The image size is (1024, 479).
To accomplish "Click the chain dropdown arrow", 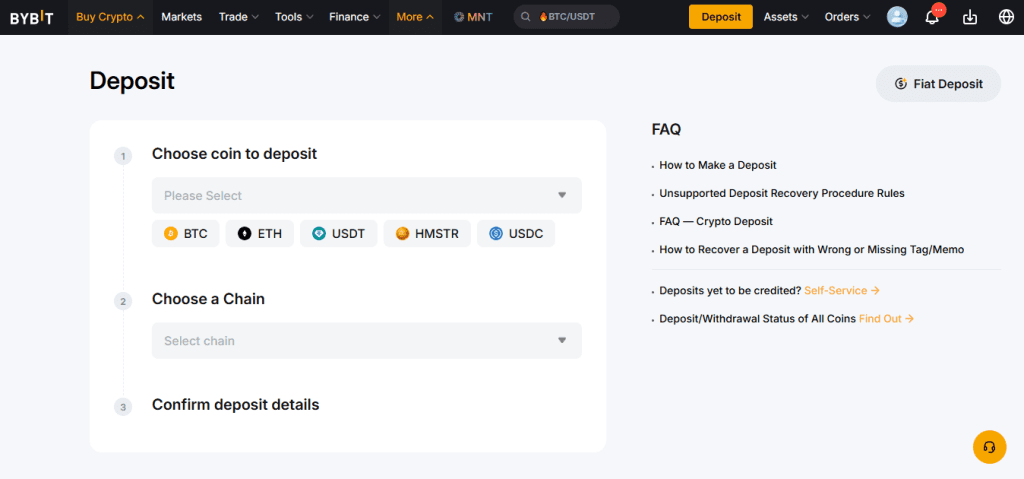I will click(x=562, y=340).
